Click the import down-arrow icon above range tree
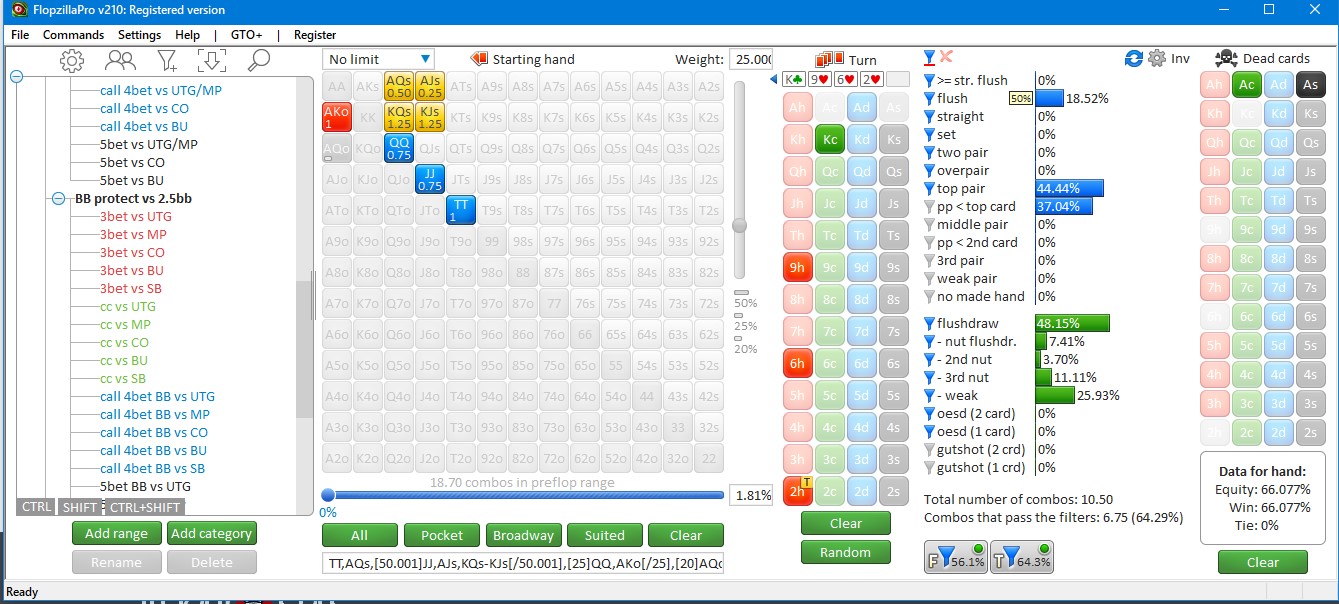 click(212, 61)
